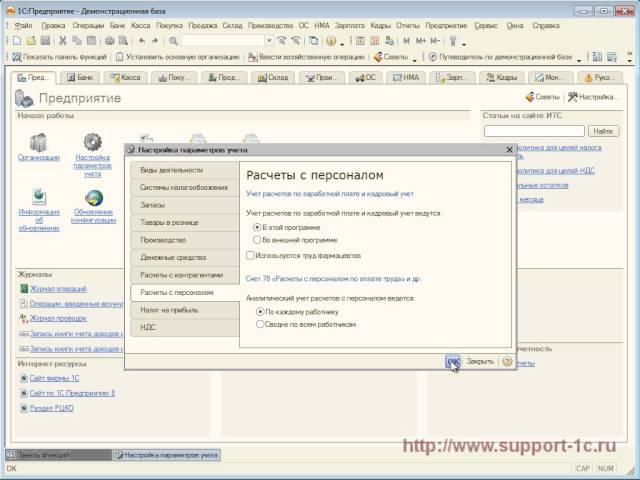Viewport: 640px width, 480px height.
Task: Choose Сводно по всем работникам option
Action: 257,324
